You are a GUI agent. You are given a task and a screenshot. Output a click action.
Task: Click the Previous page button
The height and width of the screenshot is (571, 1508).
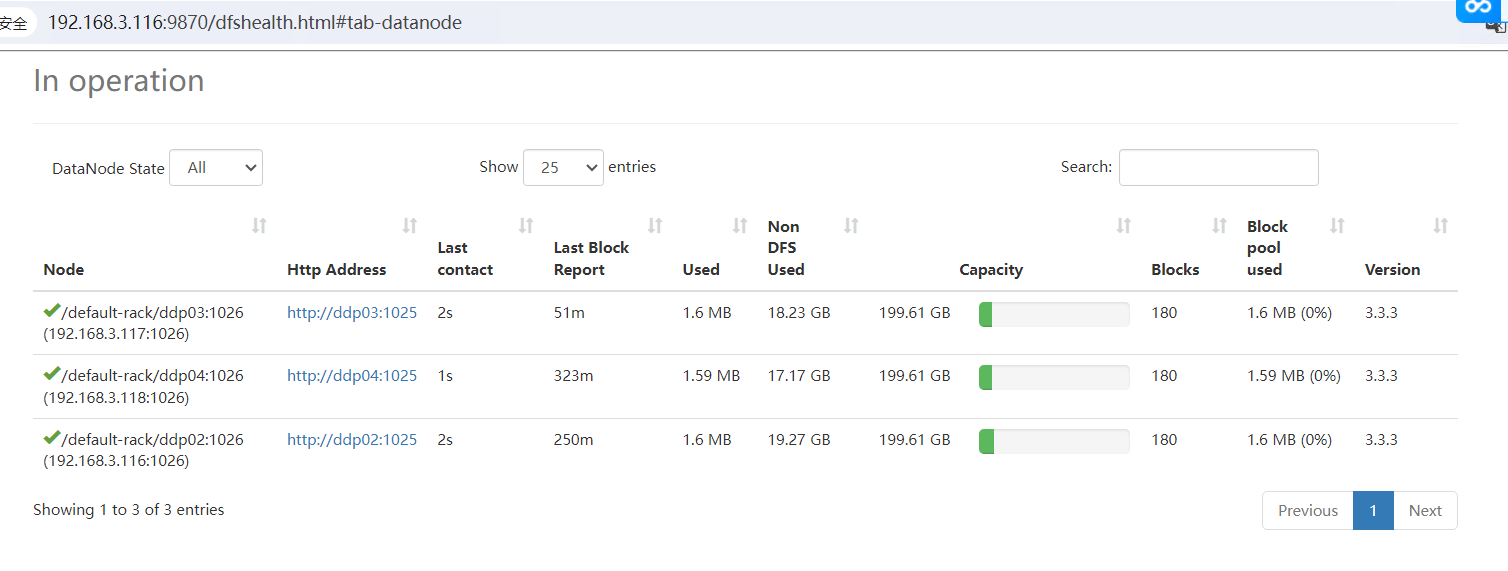pyautogui.click(x=1308, y=511)
